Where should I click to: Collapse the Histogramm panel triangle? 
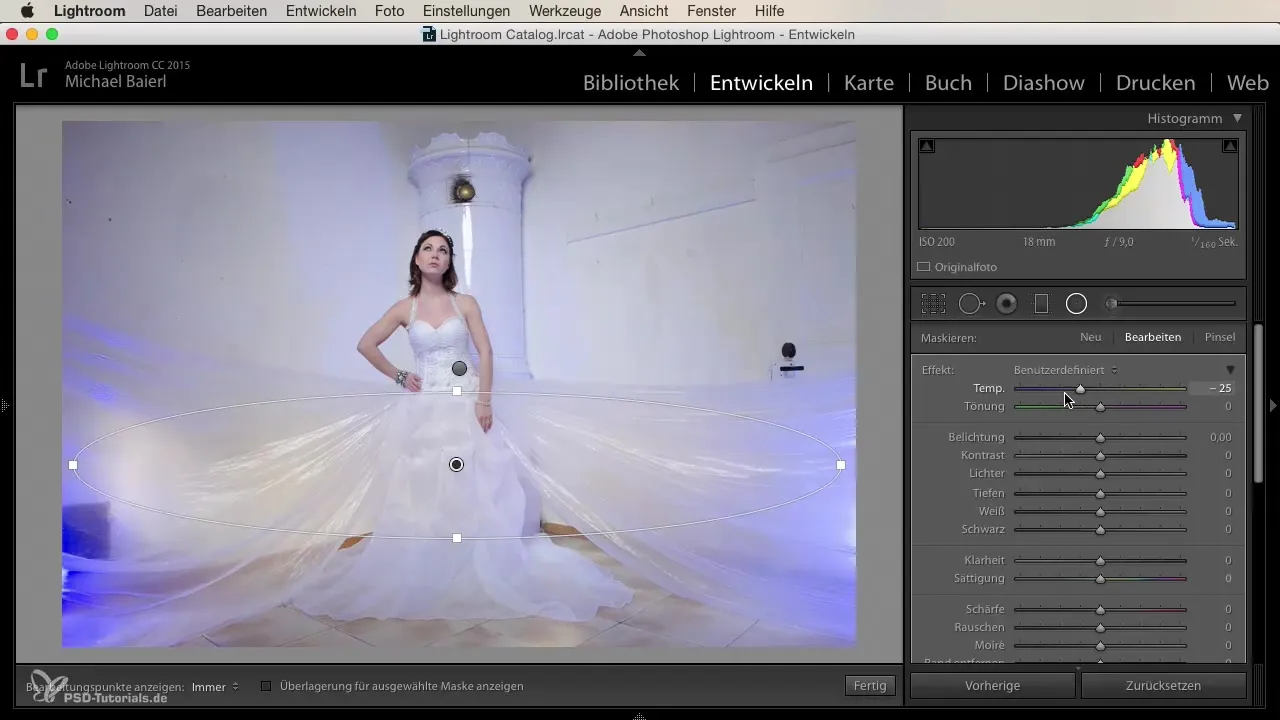[1237, 118]
